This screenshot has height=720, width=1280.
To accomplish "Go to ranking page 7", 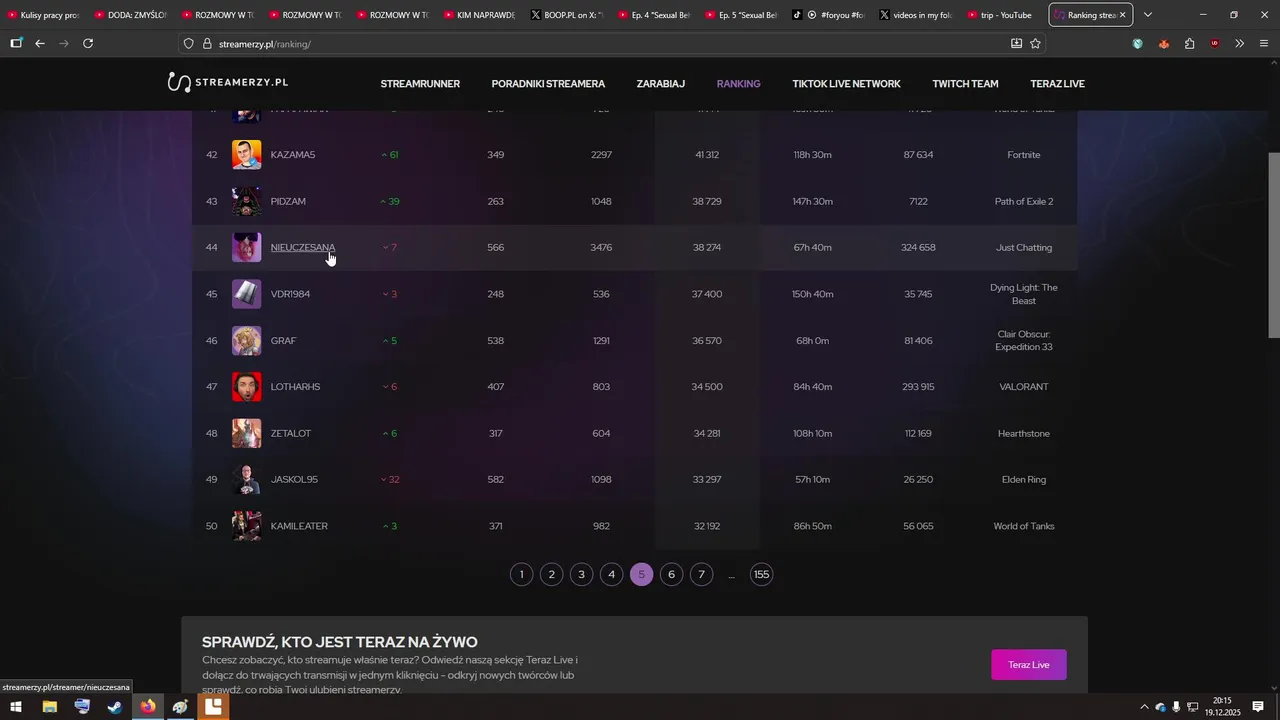I will click(701, 574).
